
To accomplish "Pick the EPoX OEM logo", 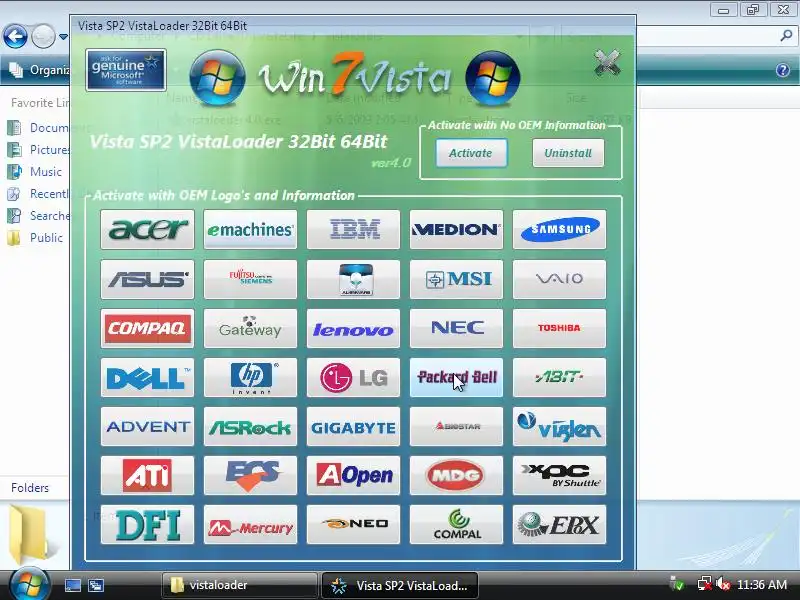I will [559, 525].
